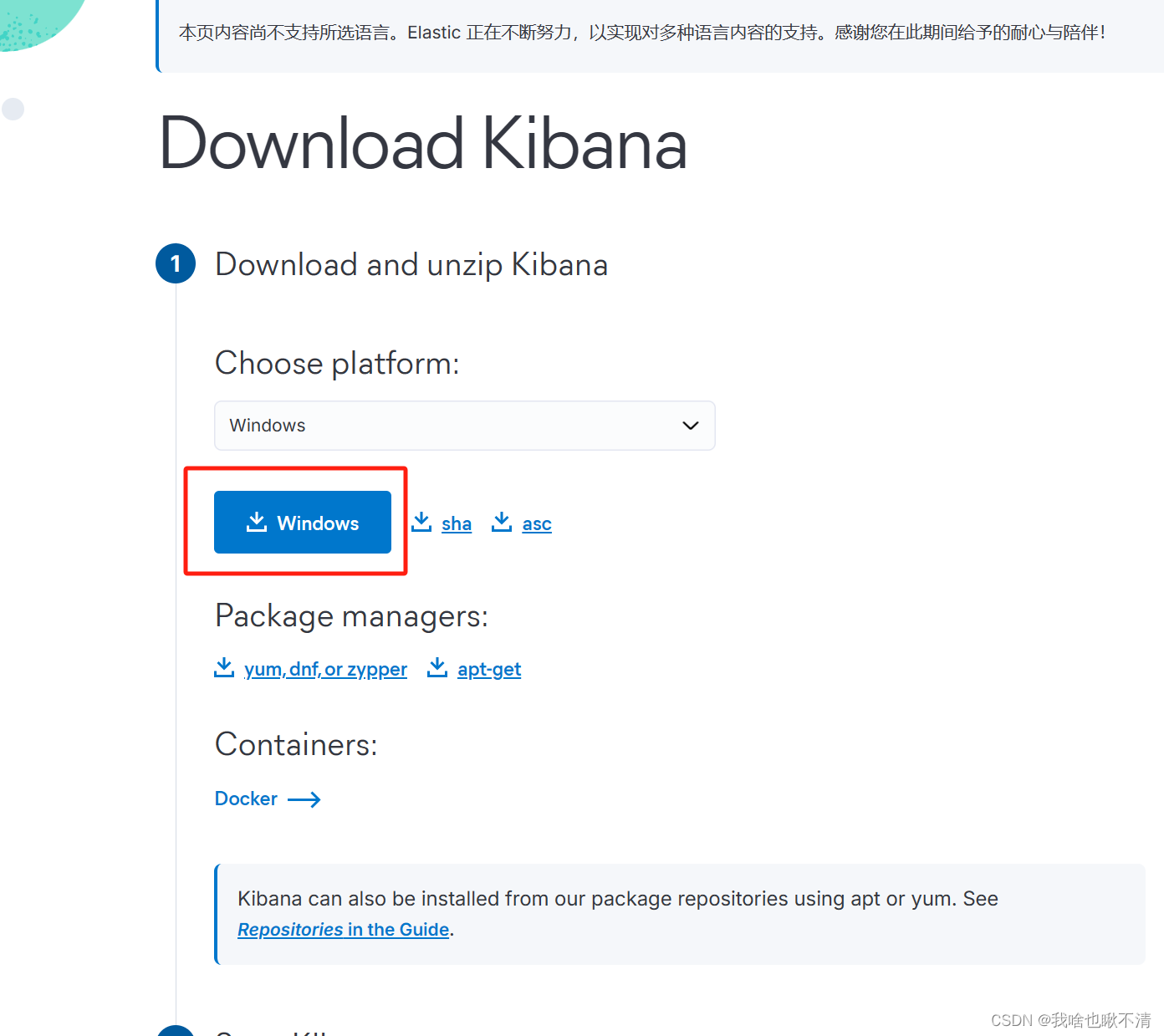Image resolution: width=1164 pixels, height=1036 pixels.
Task: Click the Chinese language notice banner text
Action: click(x=642, y=33)
